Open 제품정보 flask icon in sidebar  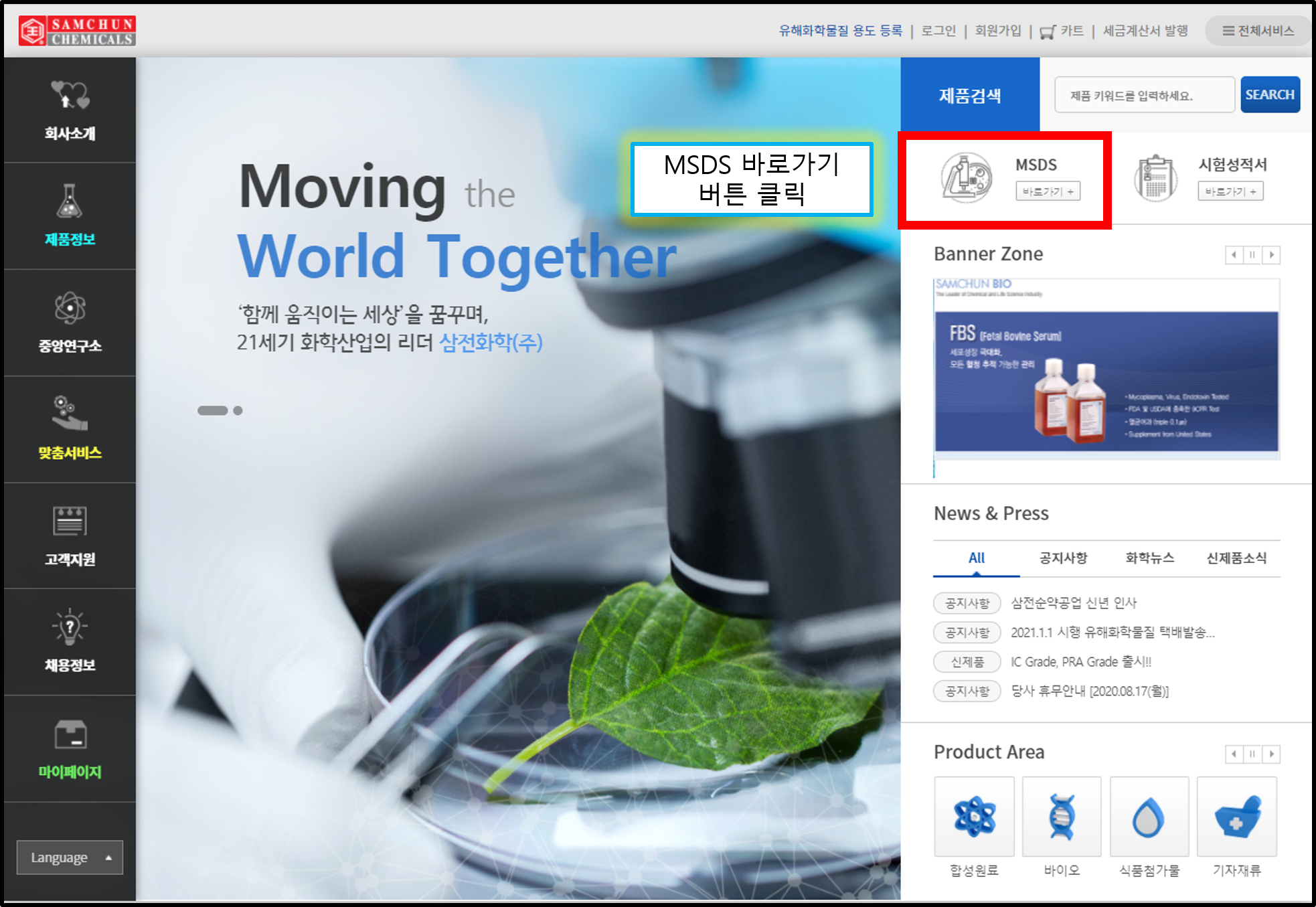(x=70, y=201)
